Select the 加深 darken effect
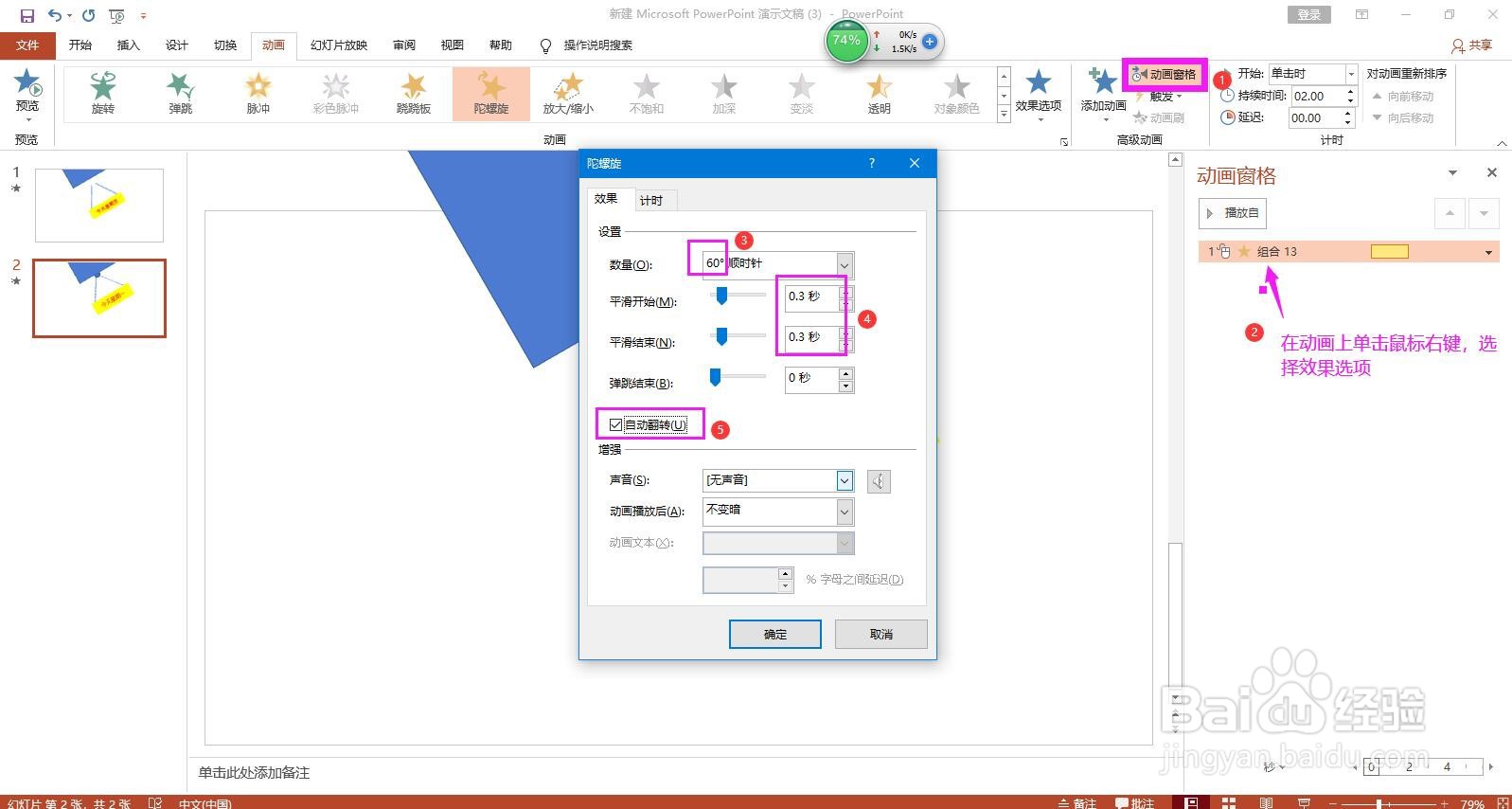Image resolution: width=1512 pixels, height=809 pixels. [724, 93]
